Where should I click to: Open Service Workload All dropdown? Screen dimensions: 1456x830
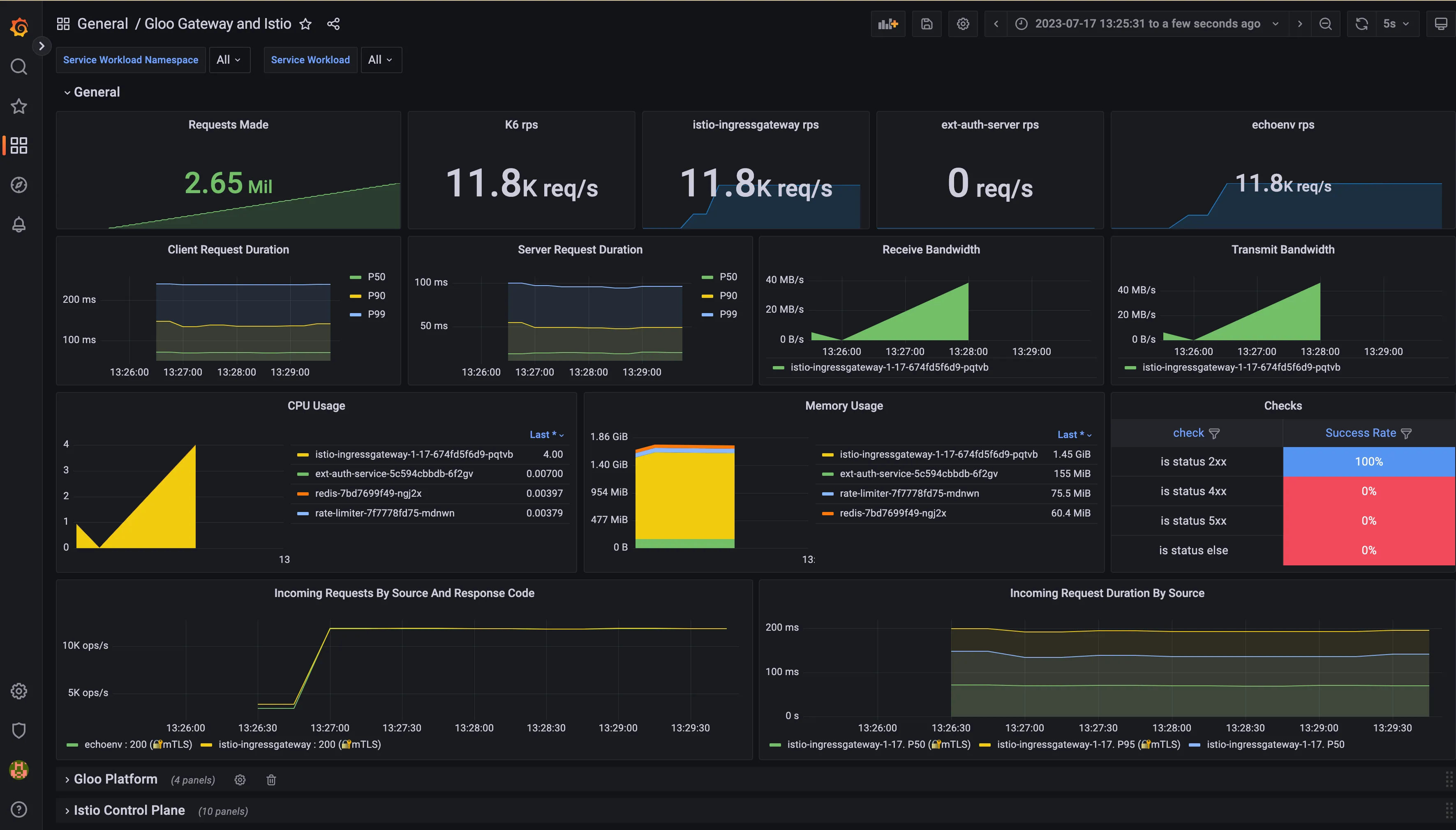(381, 60)
